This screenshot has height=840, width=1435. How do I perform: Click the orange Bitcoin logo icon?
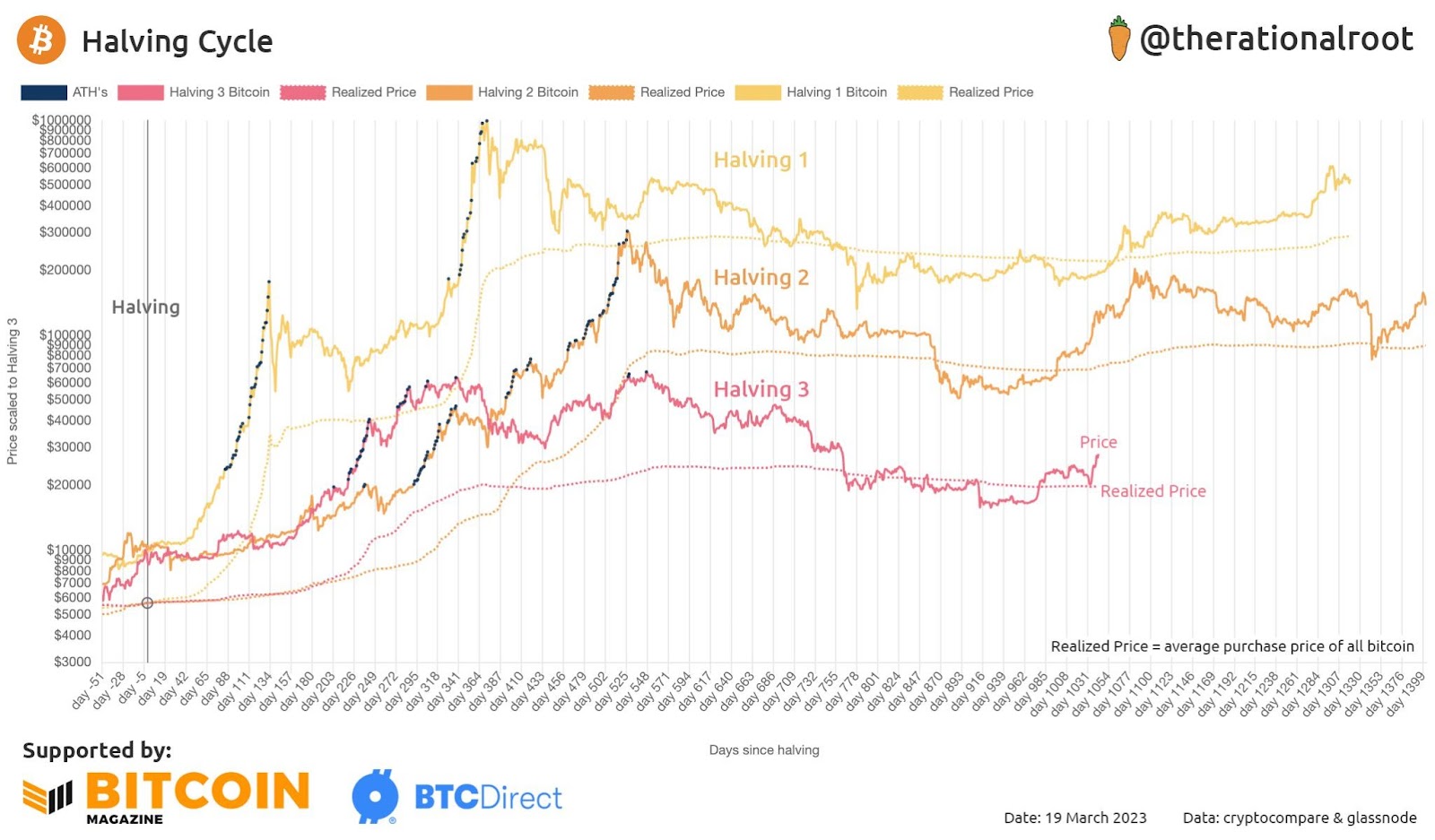pos(41,40)
